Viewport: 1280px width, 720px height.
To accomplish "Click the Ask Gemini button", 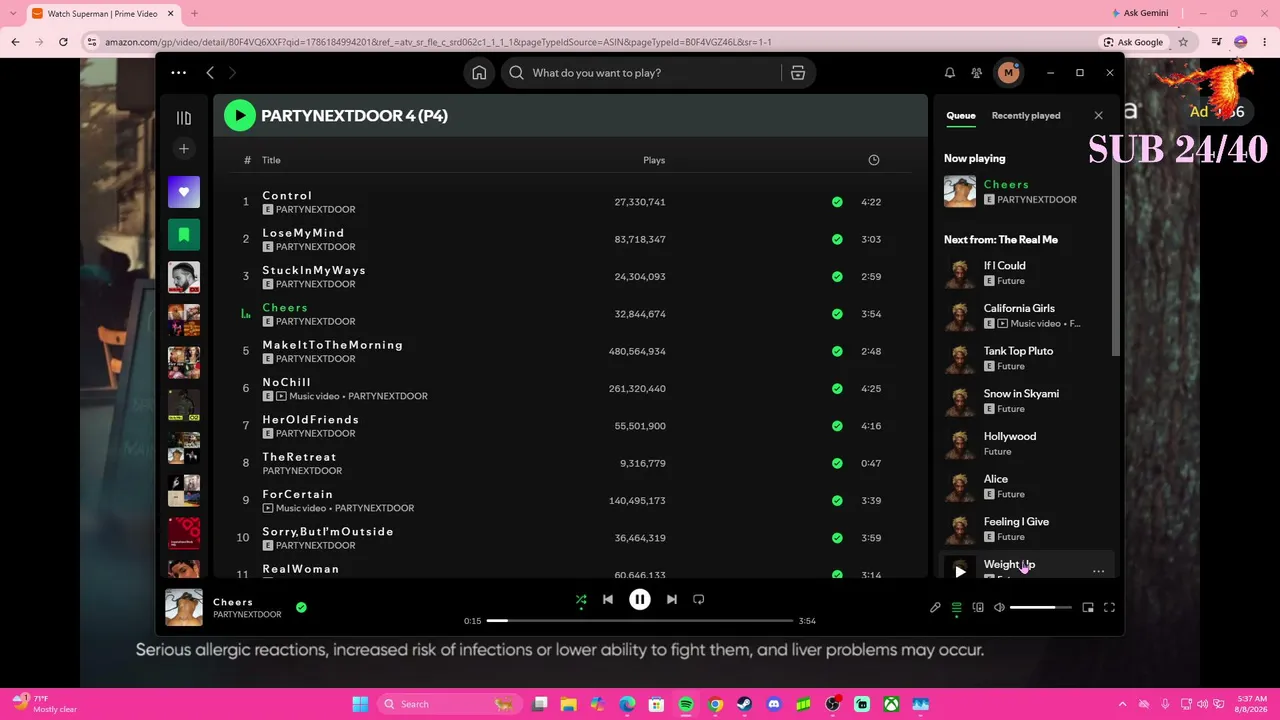I will pyautogui.click(x=1139, y=14).
